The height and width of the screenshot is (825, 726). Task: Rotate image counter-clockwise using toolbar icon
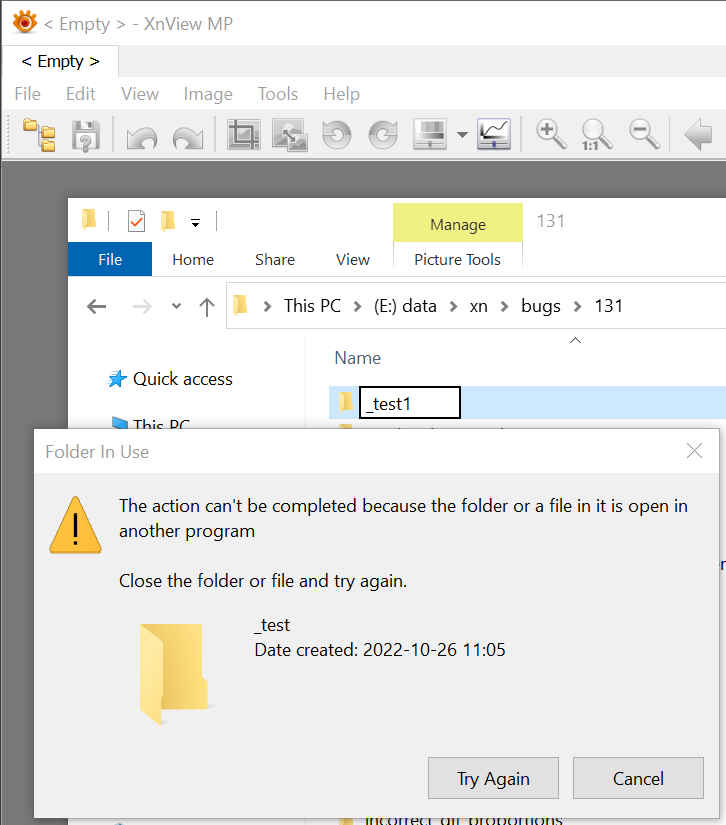pos(337,134)
